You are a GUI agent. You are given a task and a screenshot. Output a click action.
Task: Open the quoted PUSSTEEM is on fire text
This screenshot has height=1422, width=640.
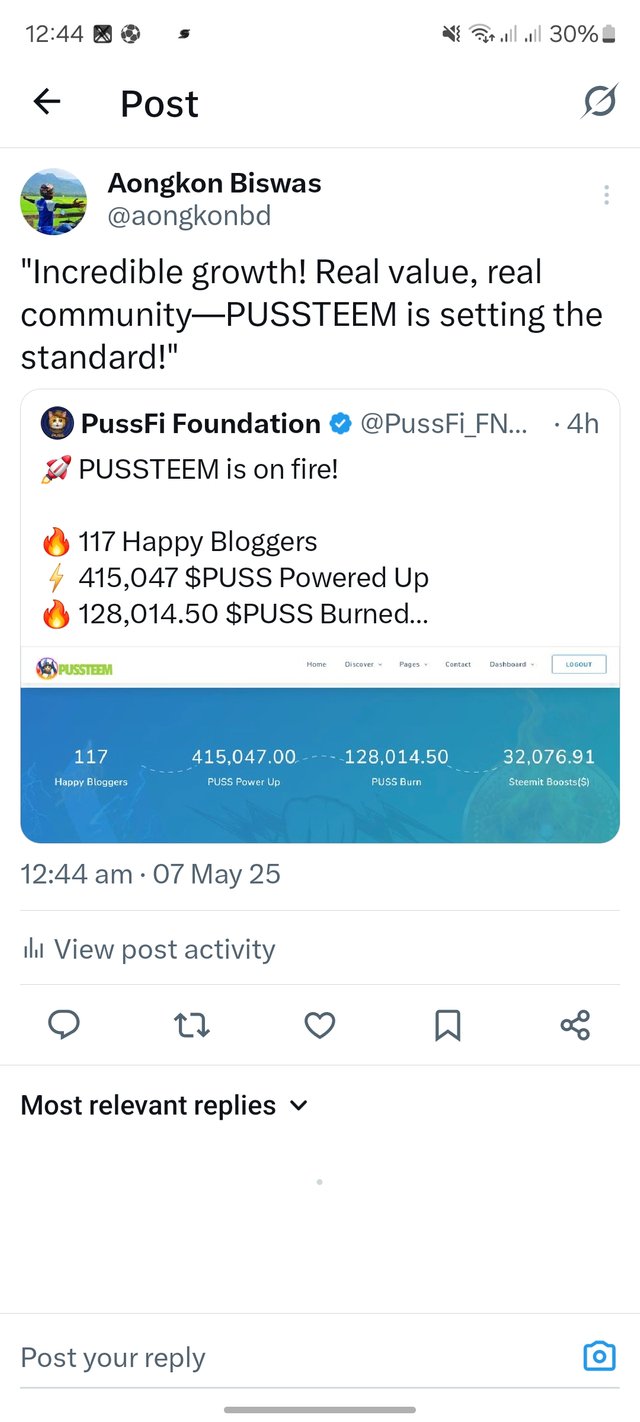tap(208, 468)
